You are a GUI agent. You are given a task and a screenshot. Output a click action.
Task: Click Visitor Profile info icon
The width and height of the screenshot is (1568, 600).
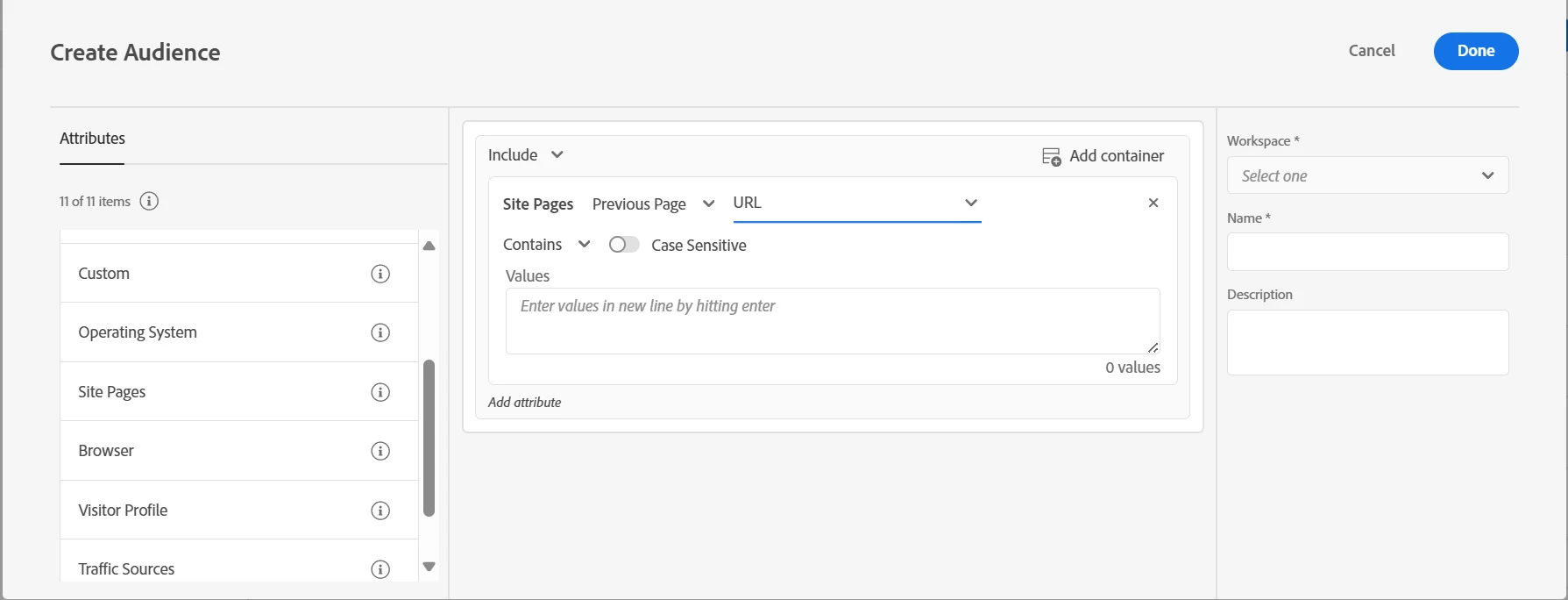click(380, 511)
